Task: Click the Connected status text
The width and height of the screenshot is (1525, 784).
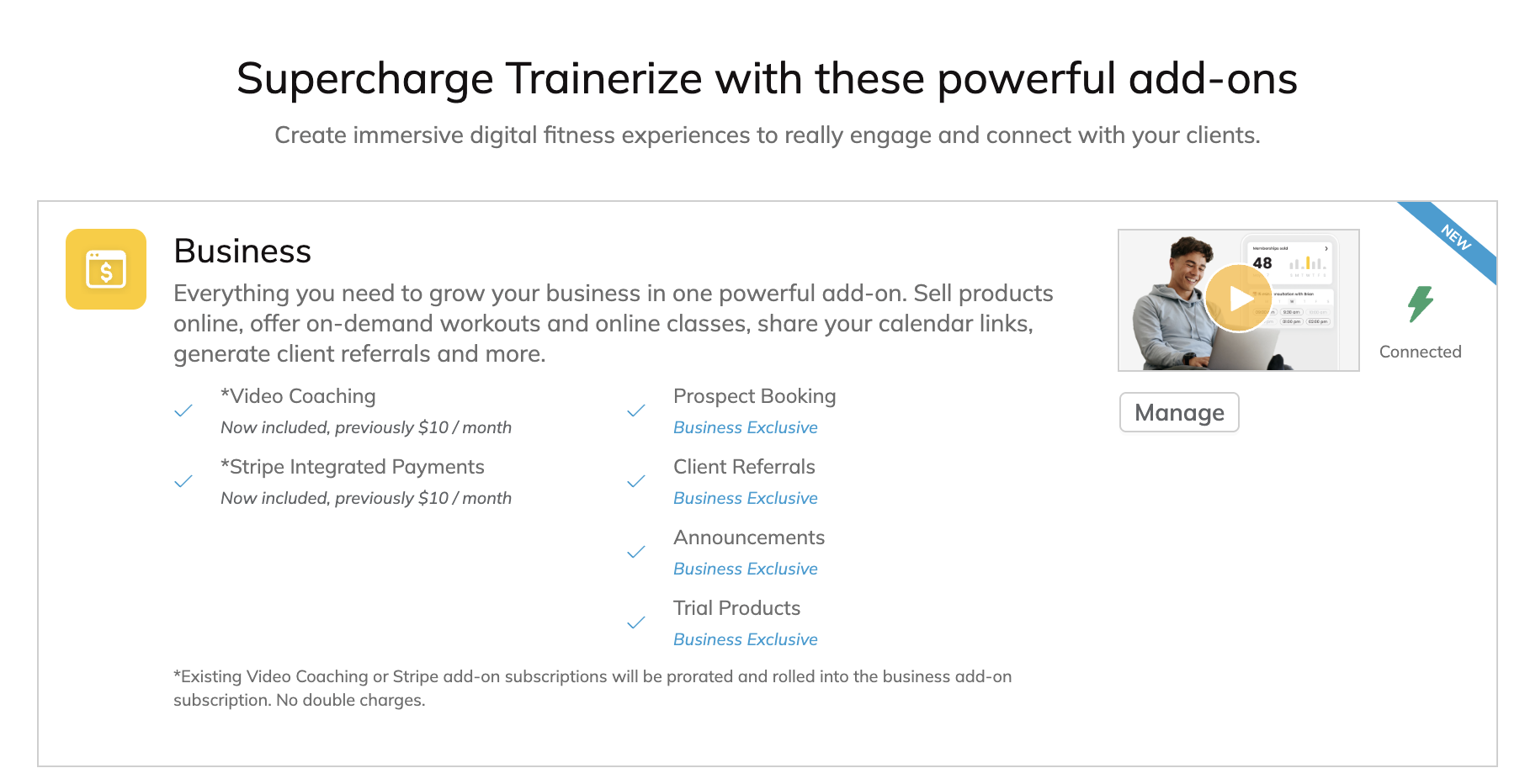Action: pyautogui.click(x=1421, y=352)
